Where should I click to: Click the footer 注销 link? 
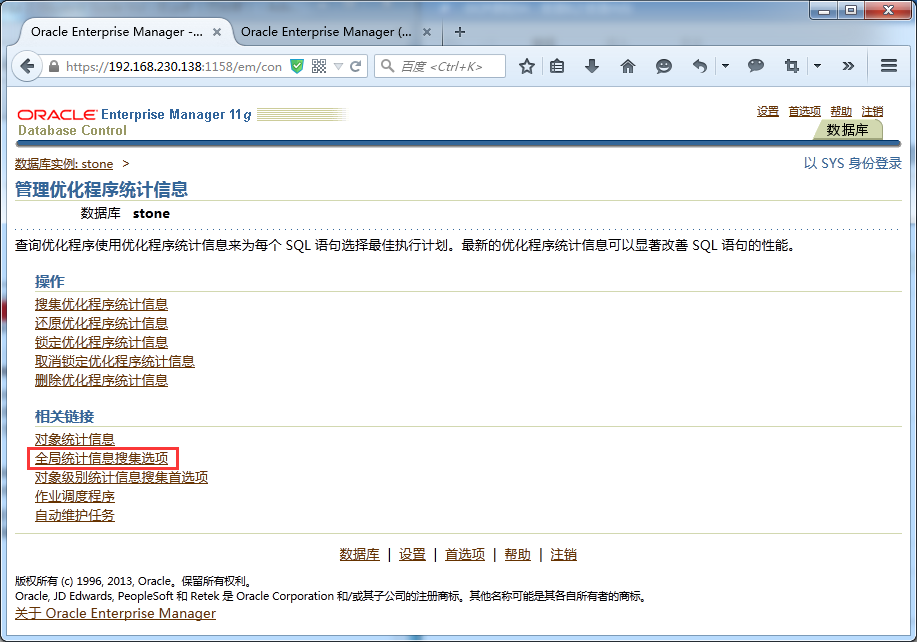(564, 554)
